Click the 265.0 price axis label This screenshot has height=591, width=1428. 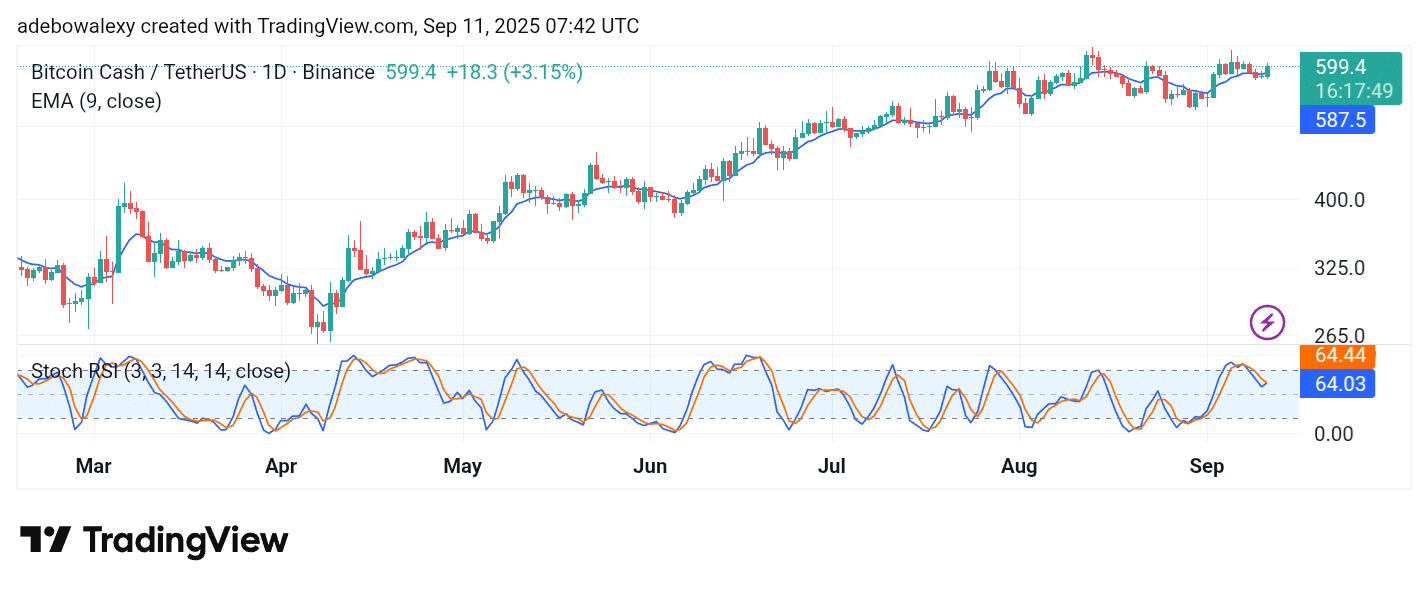(x=1340, y=336)
